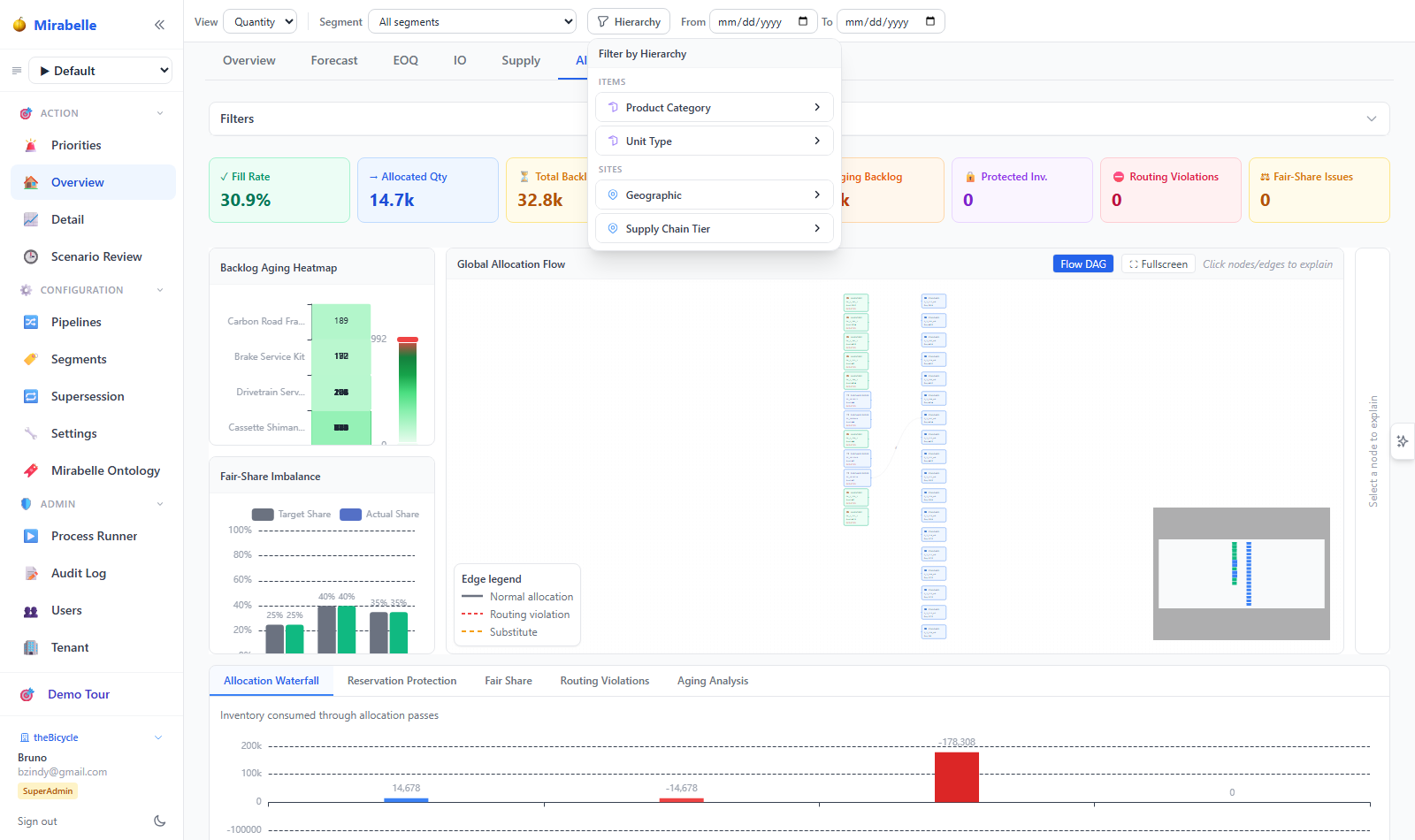Expand Product Category hierarchy option
Viewport: 1415px width, 840px height.
(715, 107)
